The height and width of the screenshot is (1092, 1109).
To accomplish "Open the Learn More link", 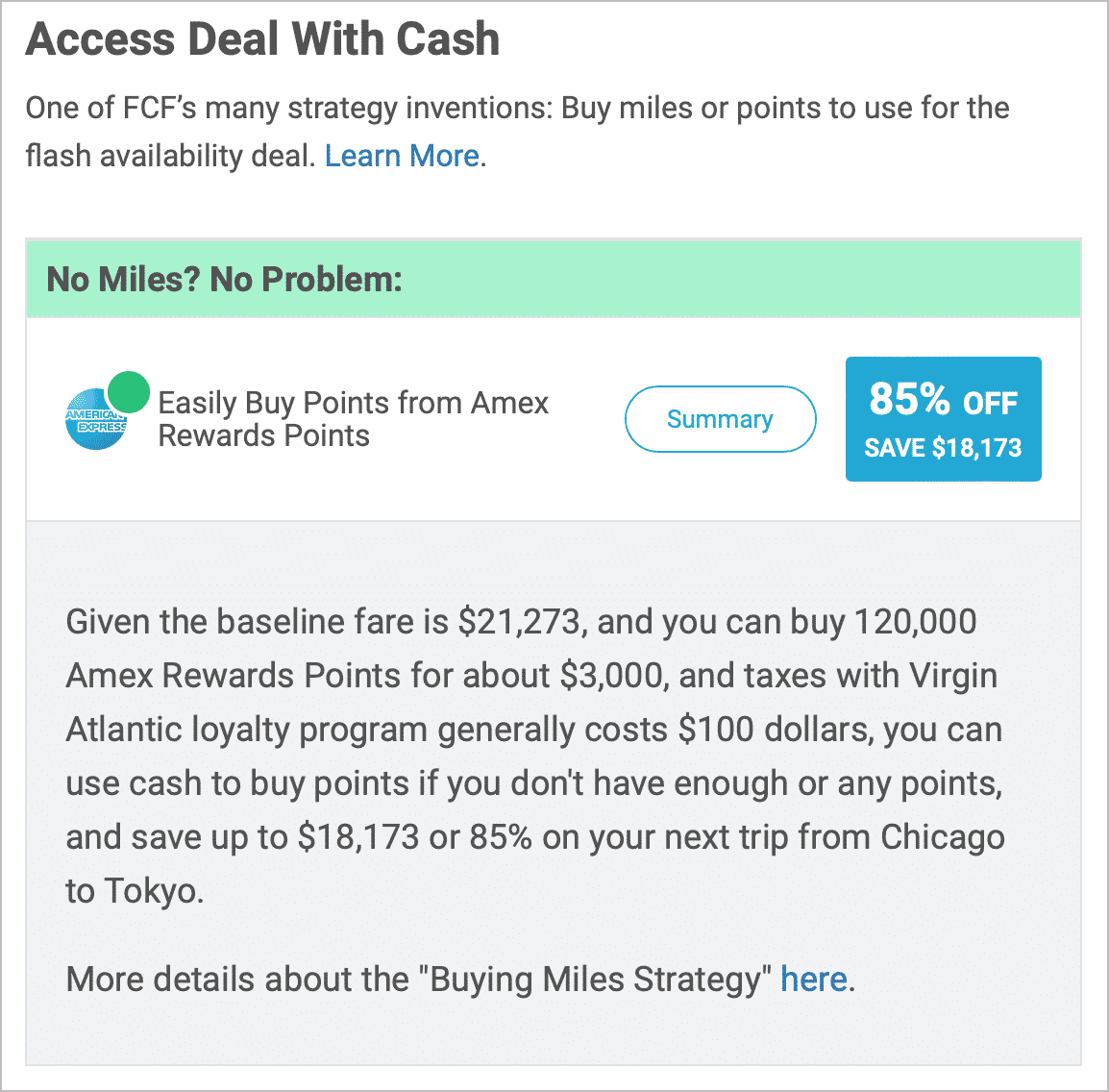I will tap(402, 156).
